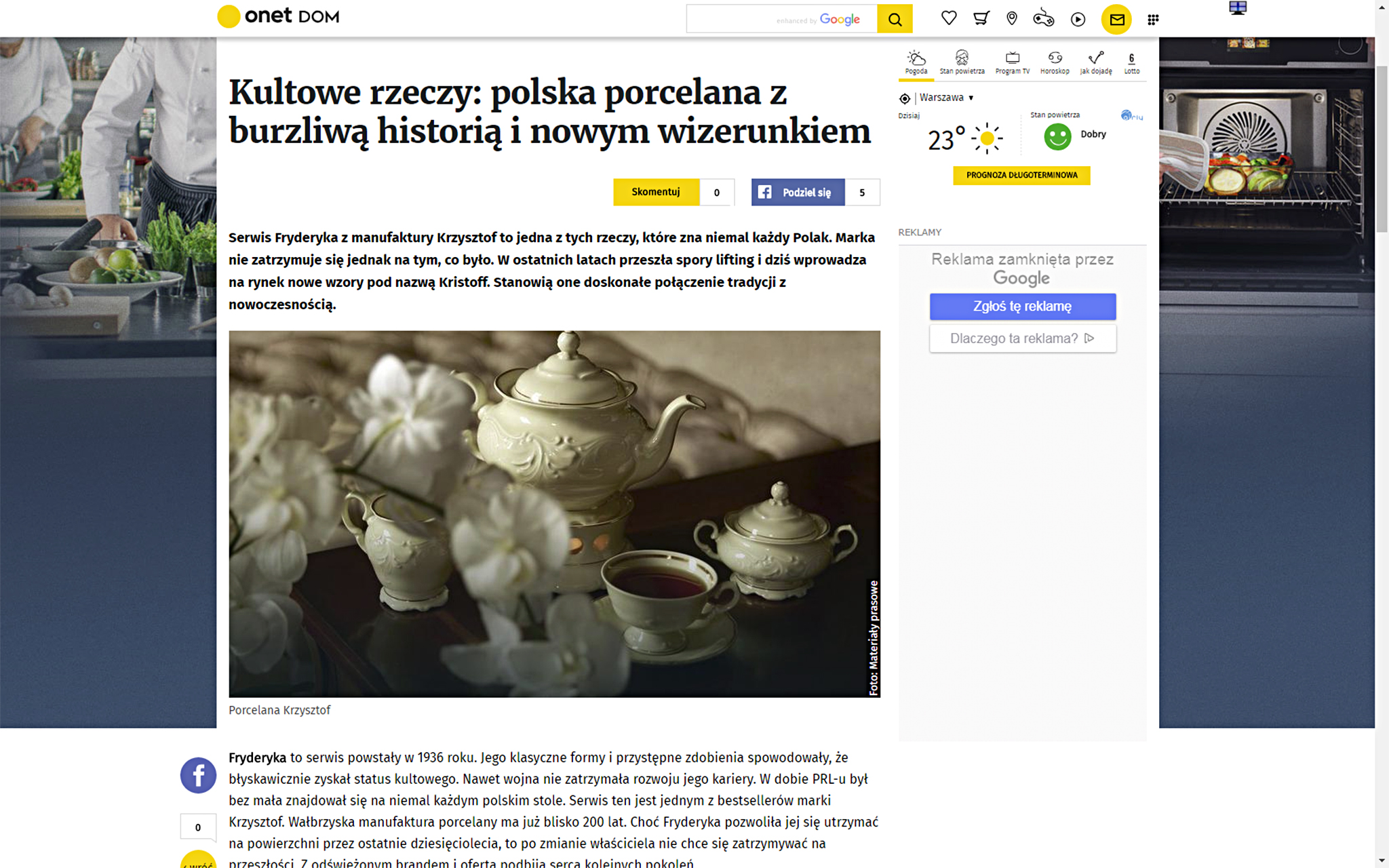This screenshot has width=1389, height=868.
Task: Click the Dobry air quality label
Action: pos(1093,134)
